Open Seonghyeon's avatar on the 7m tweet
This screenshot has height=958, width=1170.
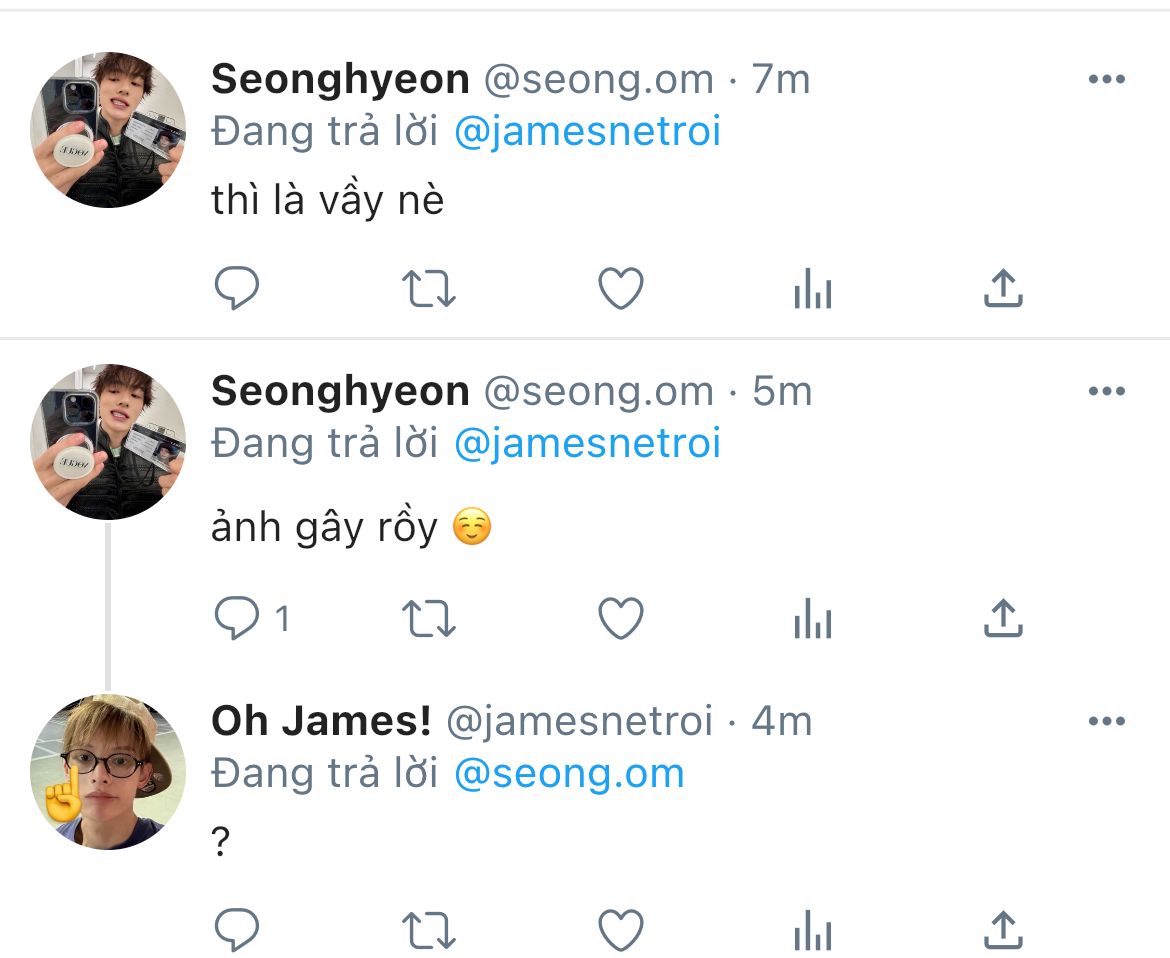(108, 130)
